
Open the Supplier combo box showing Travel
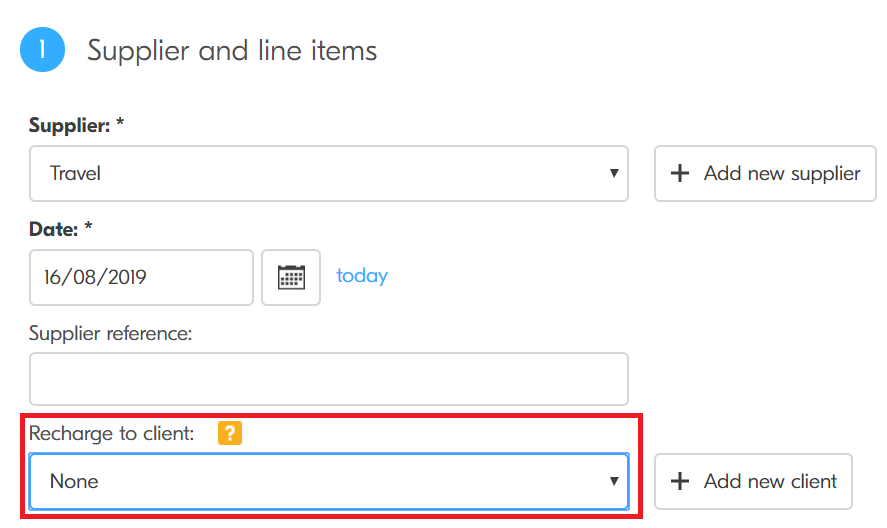click(x=328, y=174)
